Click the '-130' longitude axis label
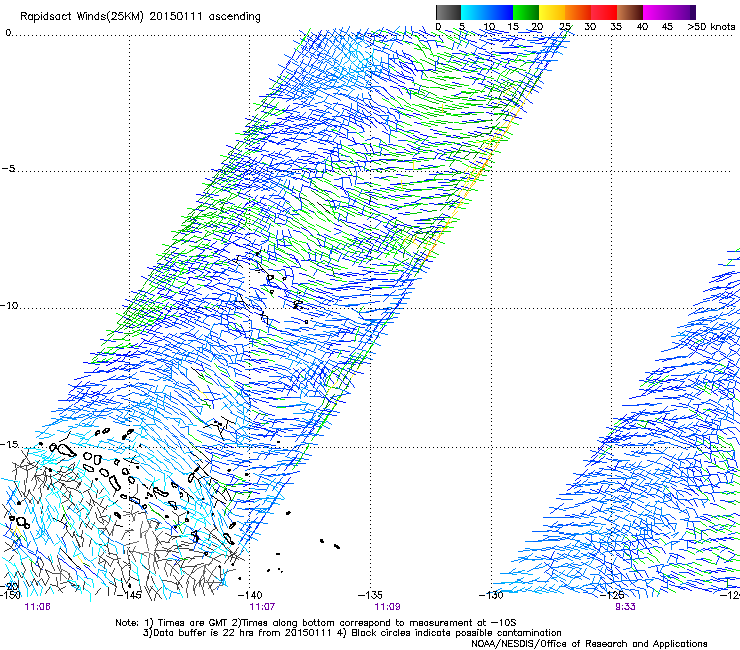 [491, 595]
